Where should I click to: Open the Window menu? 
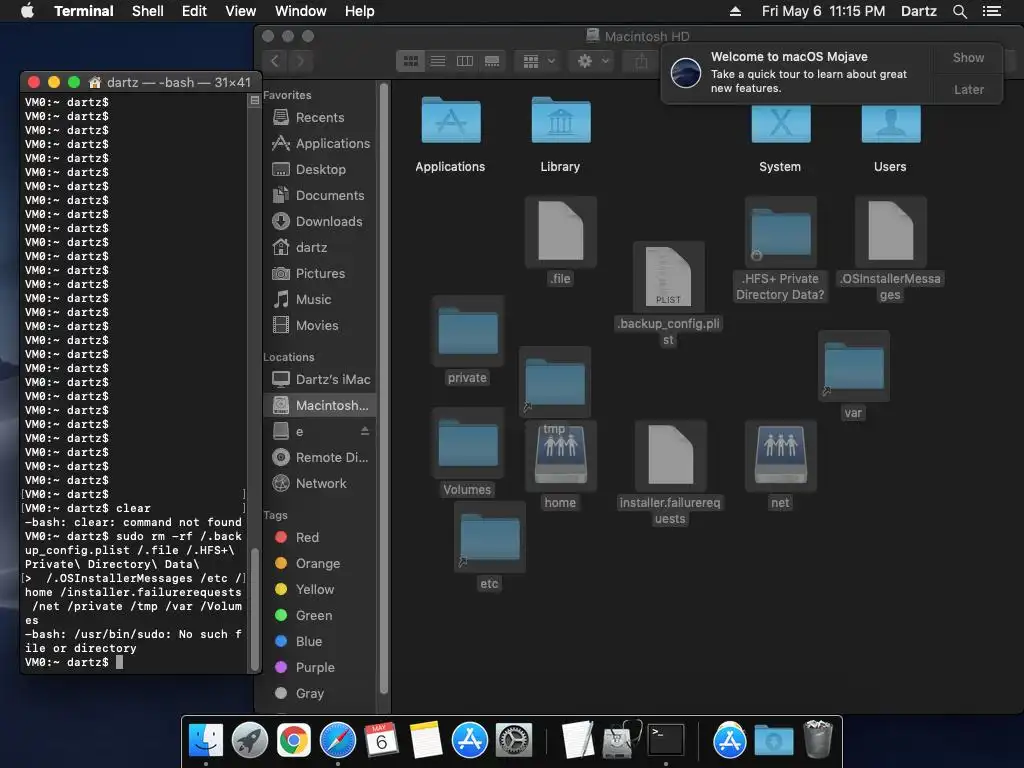pos(300,11)
